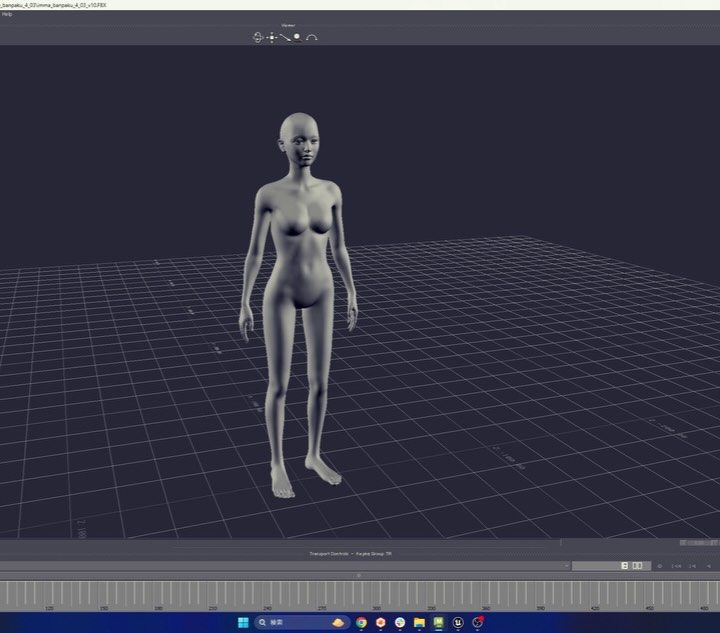The height and width of the screenshot is (633, 720).
Task: Open File Explorer from the taskbar
Action: pos(419,622)
